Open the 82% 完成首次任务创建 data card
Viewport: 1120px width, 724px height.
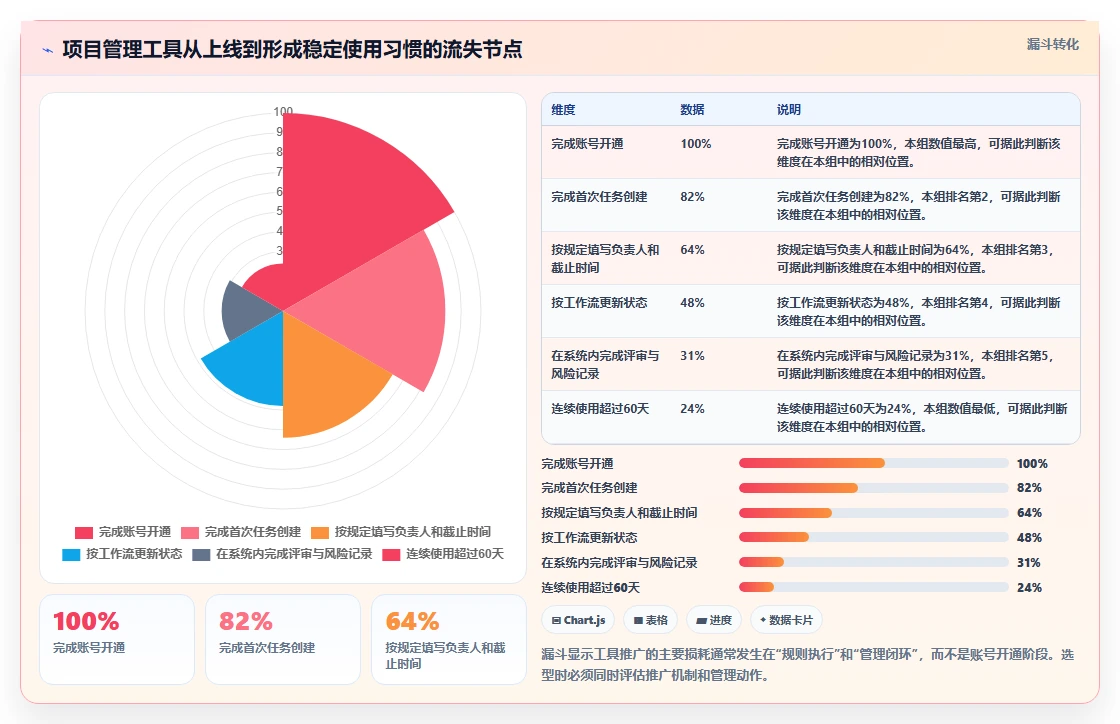click(x=283, y=640)
